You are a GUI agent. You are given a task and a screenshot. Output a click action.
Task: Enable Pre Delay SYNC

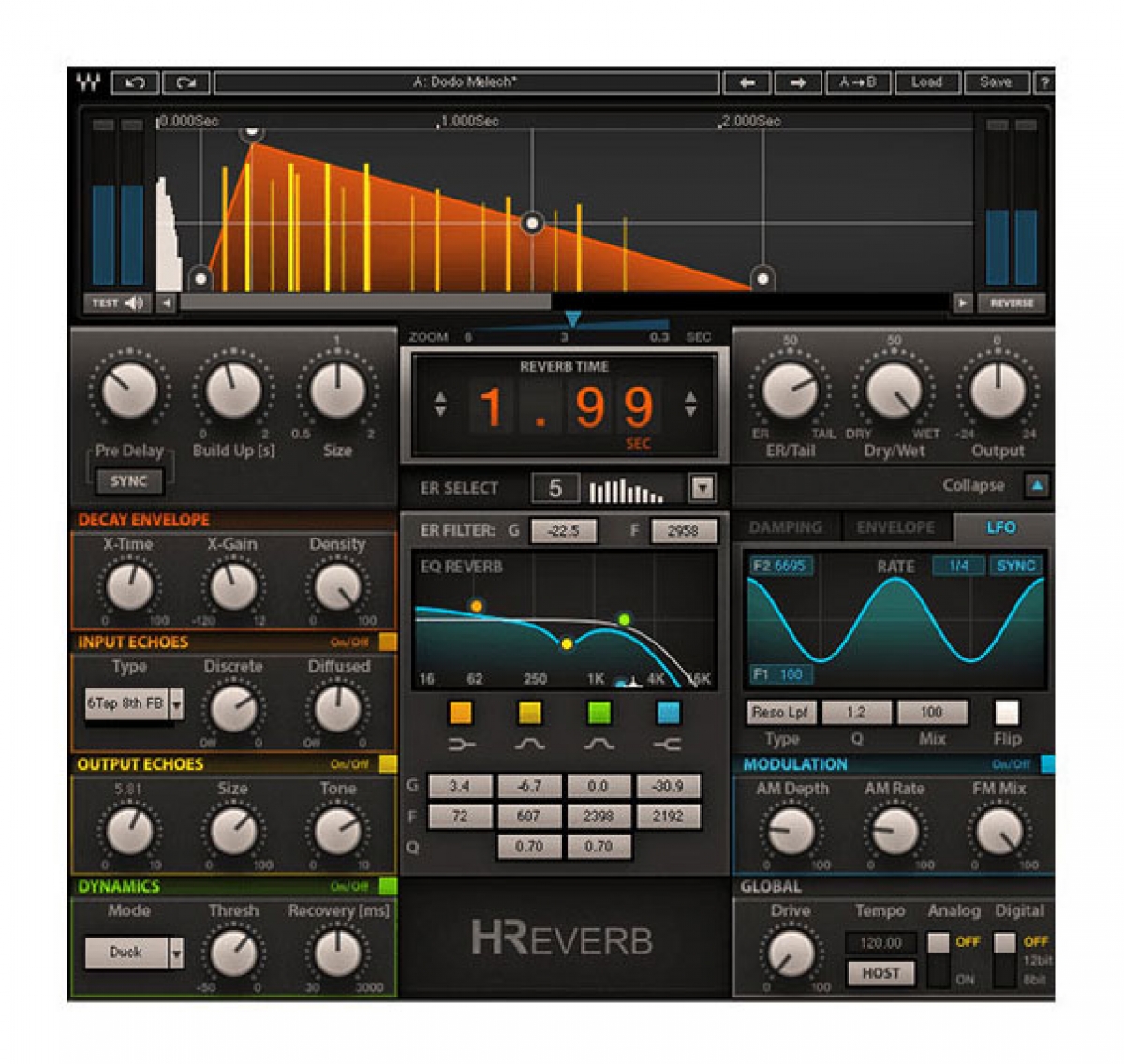coord(129,481)
